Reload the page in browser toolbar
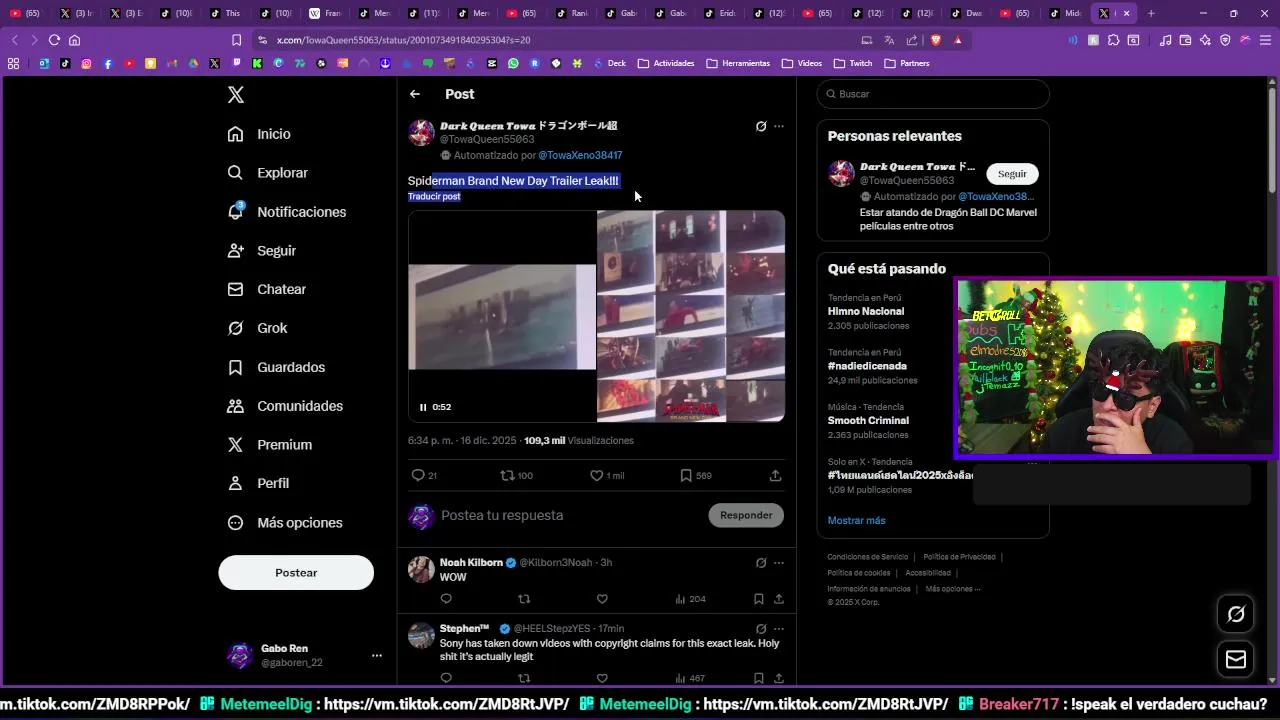 coord(54,40)
